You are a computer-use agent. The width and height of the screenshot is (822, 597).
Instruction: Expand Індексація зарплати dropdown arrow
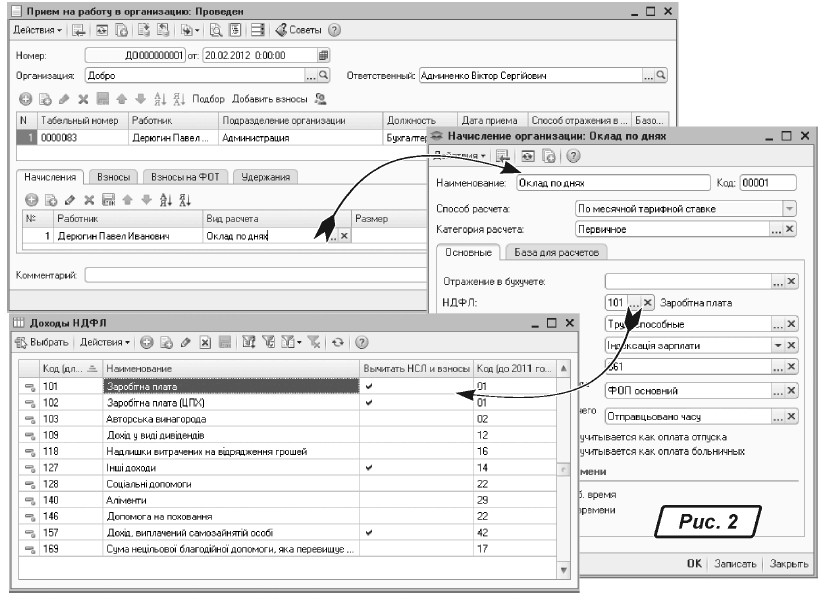tap(776, 345)
